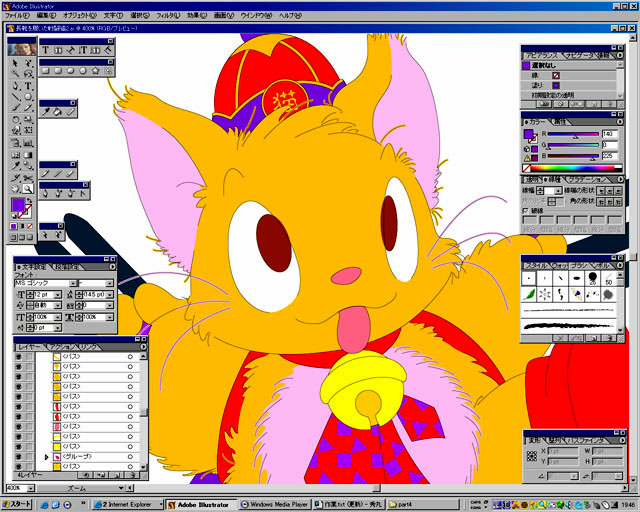
Task: Open the Layers panel flyout menu arrow
Action: click(143, 347)
